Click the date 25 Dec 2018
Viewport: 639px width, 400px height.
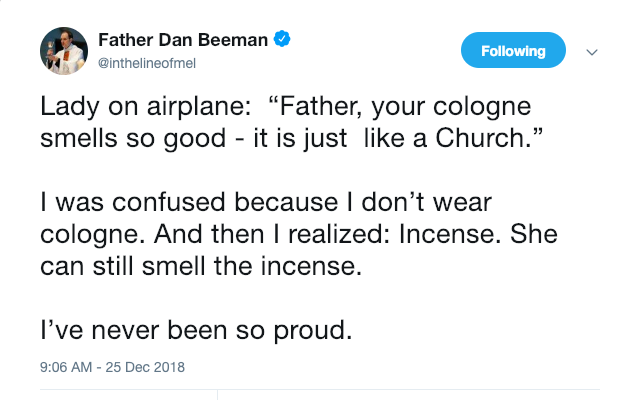coord(145,367)
